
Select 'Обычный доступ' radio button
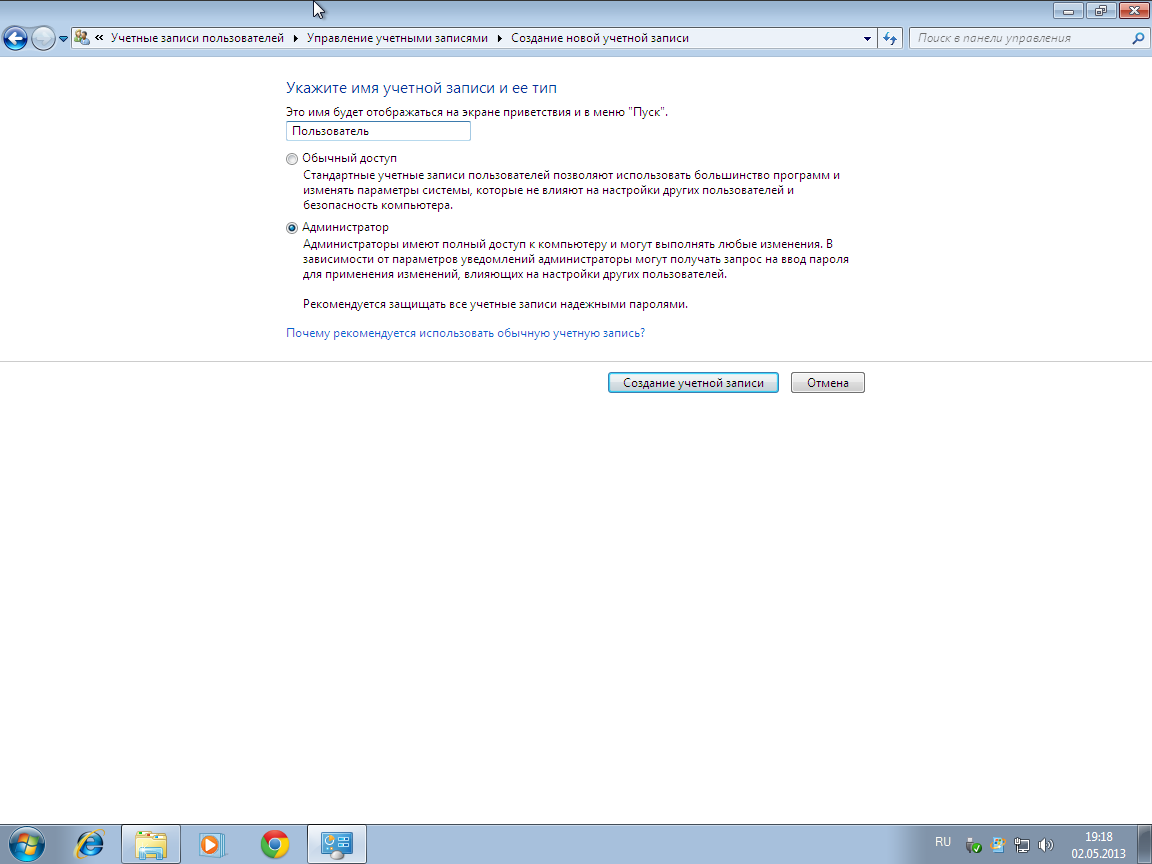click(x=292, y=159)
